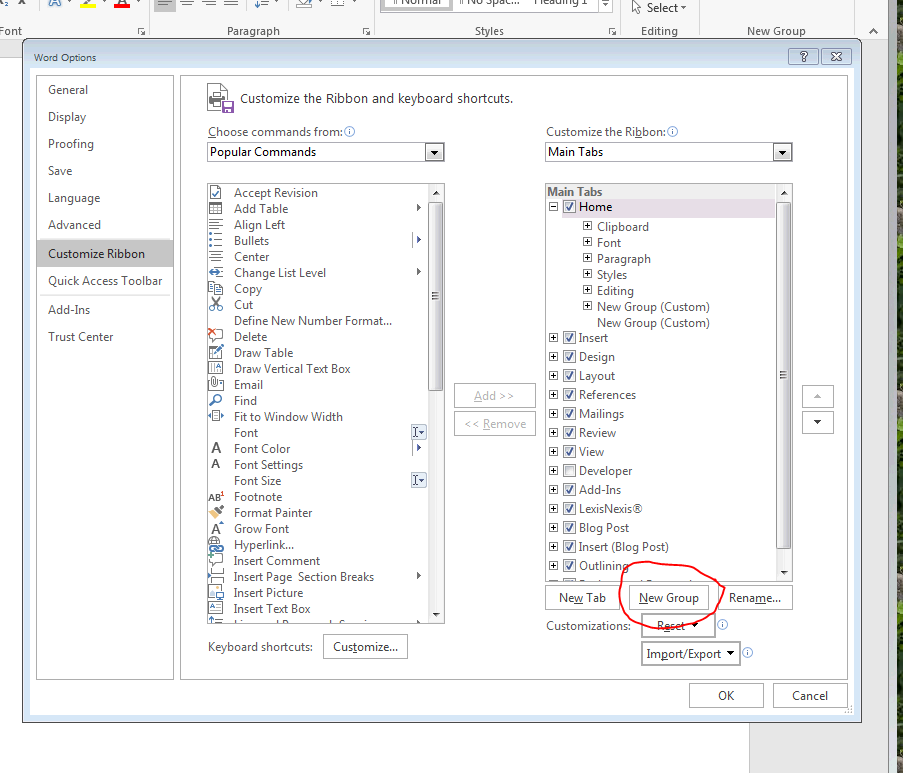Click the Move Up arrow button
Image resolution: width=903 pixels, height=773 pixels.
click(x=817, y=396)
